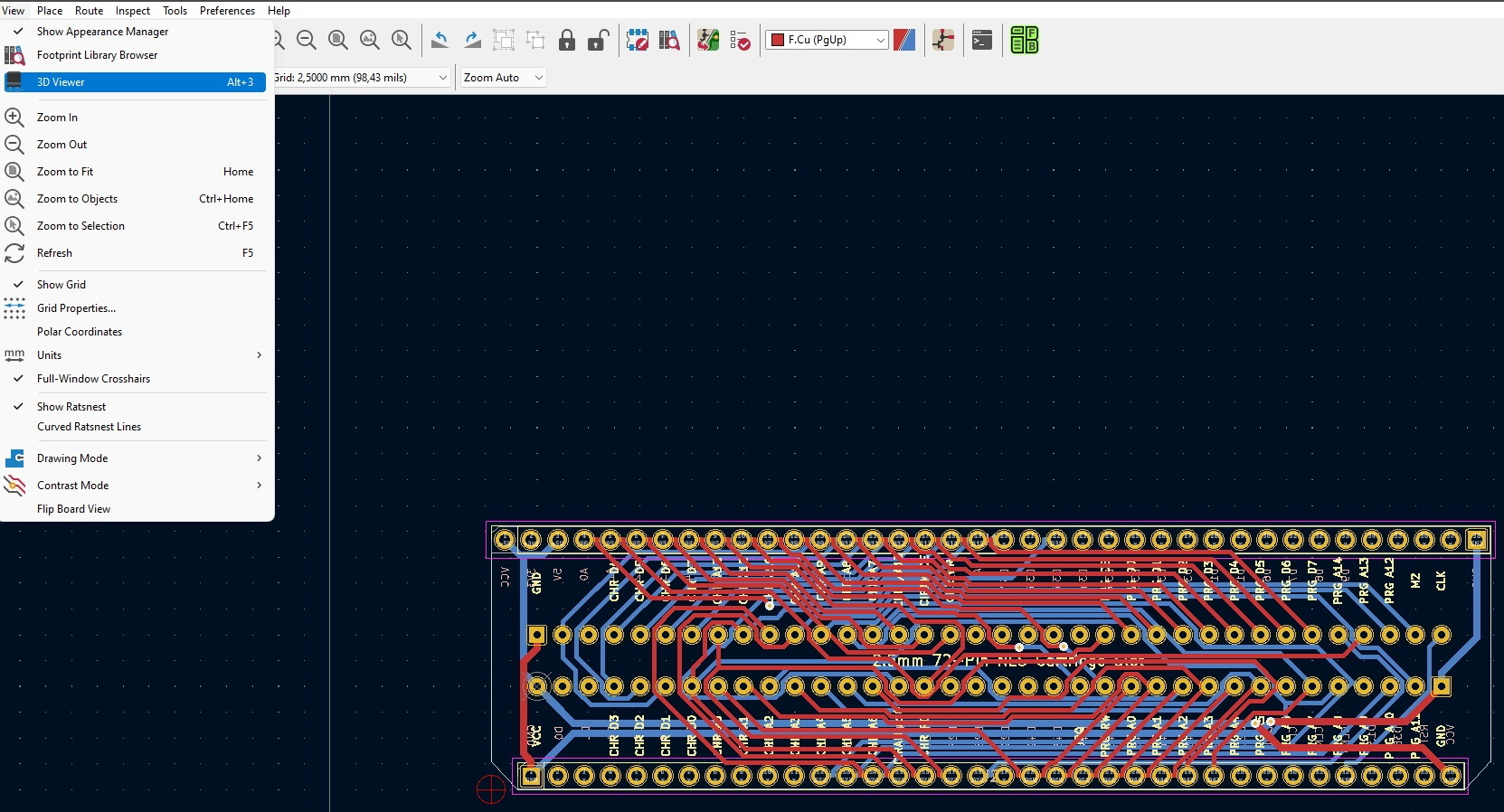
Task: Open the Schematic Editor toolbar icon
Action: (x=943, y=40)
